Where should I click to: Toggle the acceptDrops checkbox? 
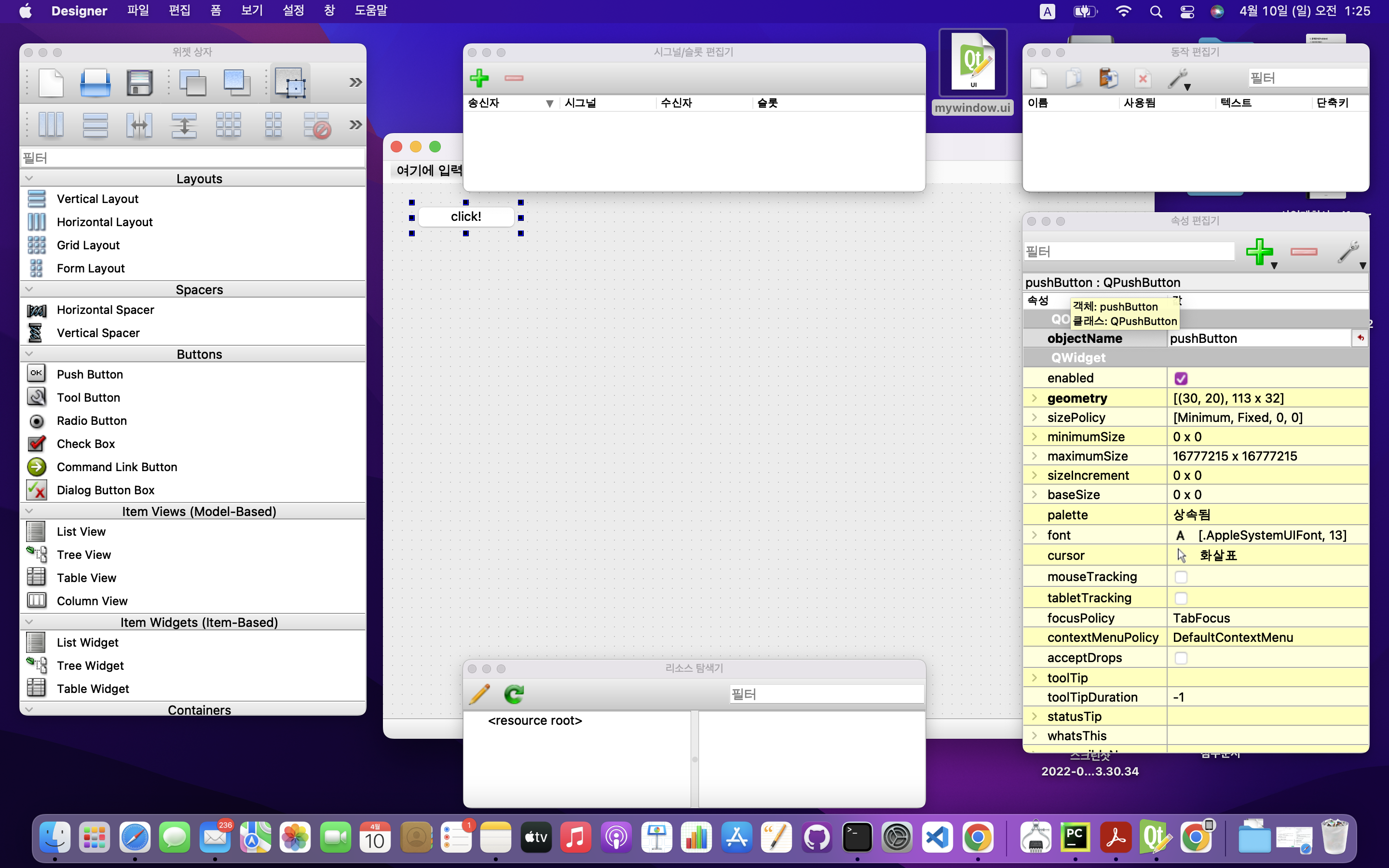point(1181,658)
